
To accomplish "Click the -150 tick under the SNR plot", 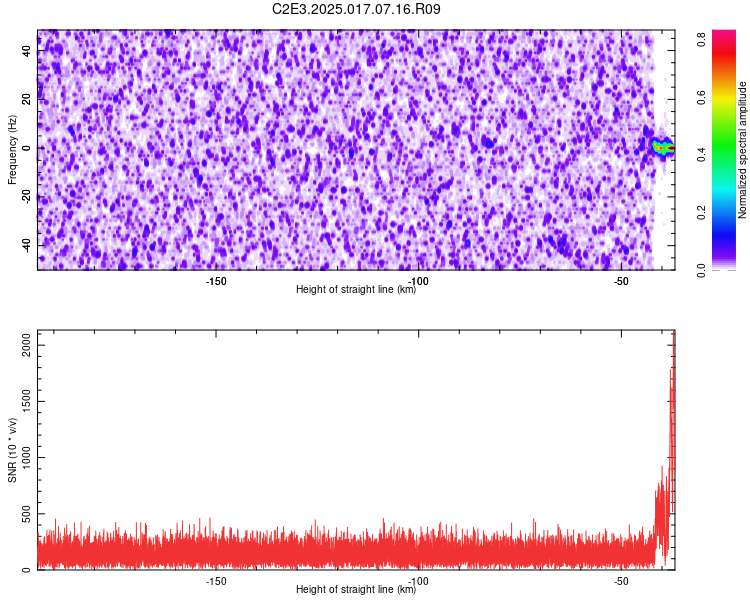I will click(216, 581).
